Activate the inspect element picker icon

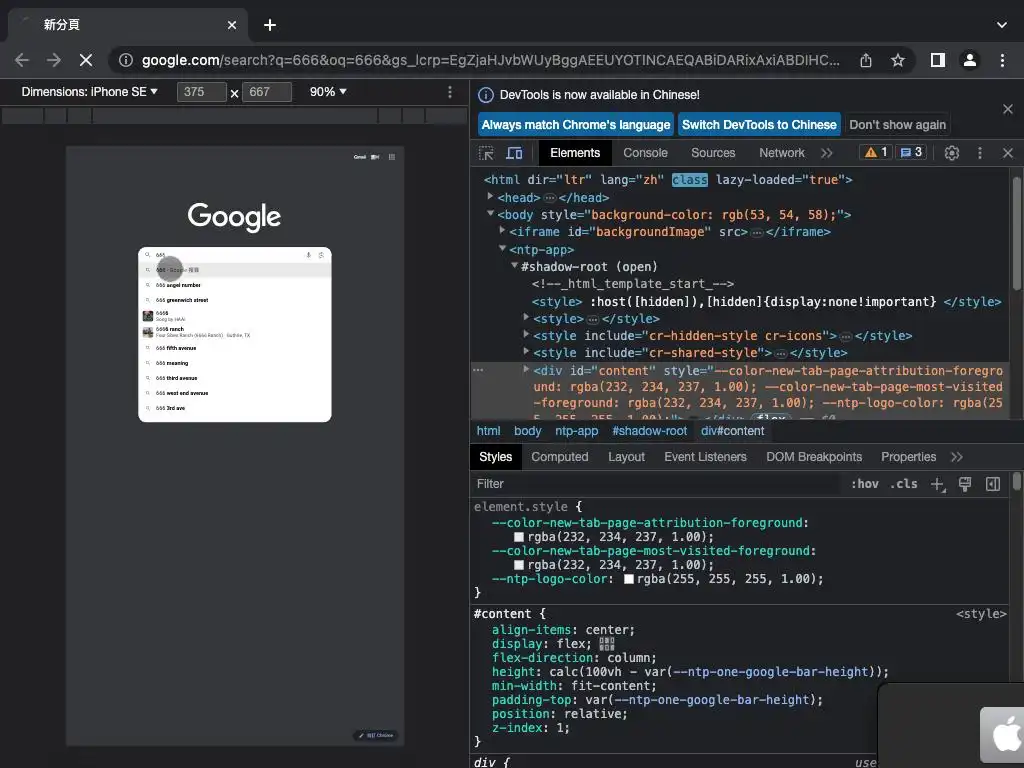[x=486, y=153]
